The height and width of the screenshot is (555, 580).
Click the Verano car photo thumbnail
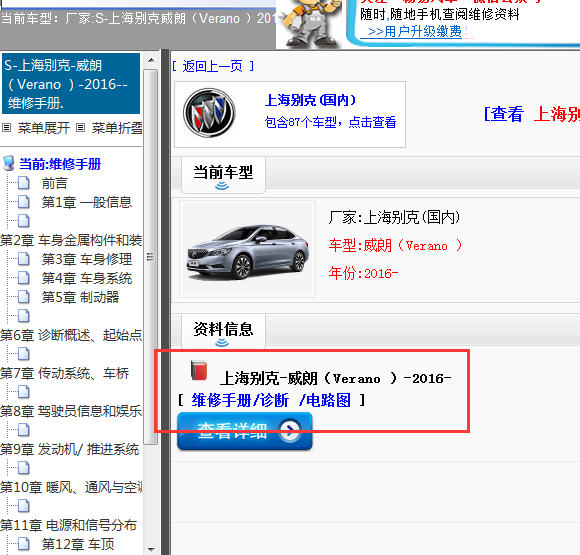click(x=247, y=249)
